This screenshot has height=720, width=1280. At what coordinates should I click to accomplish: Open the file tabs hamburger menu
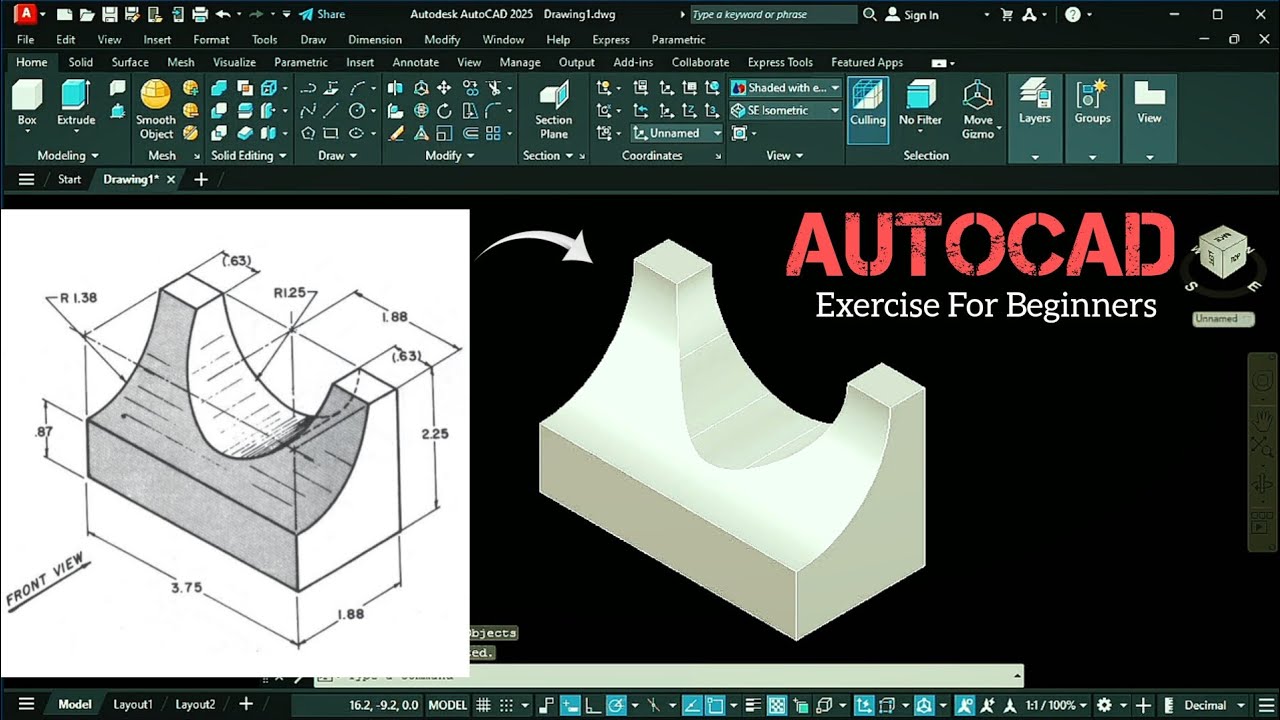[27, 180]
